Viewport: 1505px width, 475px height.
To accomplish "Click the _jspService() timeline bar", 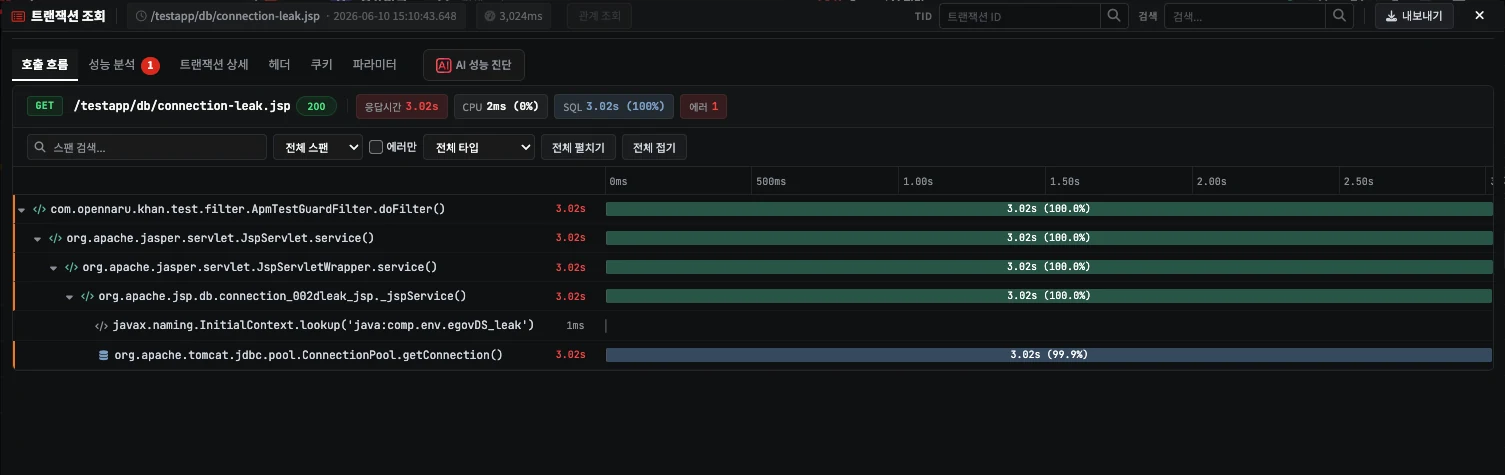I will [1048, 296].
